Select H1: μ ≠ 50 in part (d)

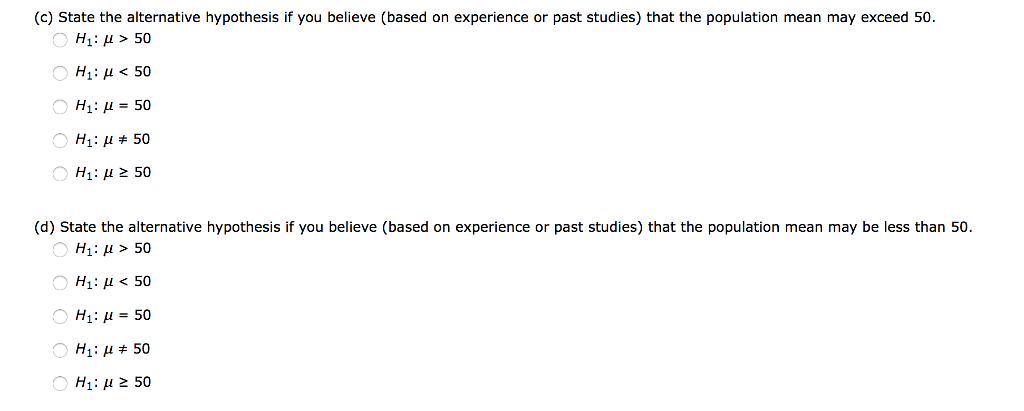[60, 350]
